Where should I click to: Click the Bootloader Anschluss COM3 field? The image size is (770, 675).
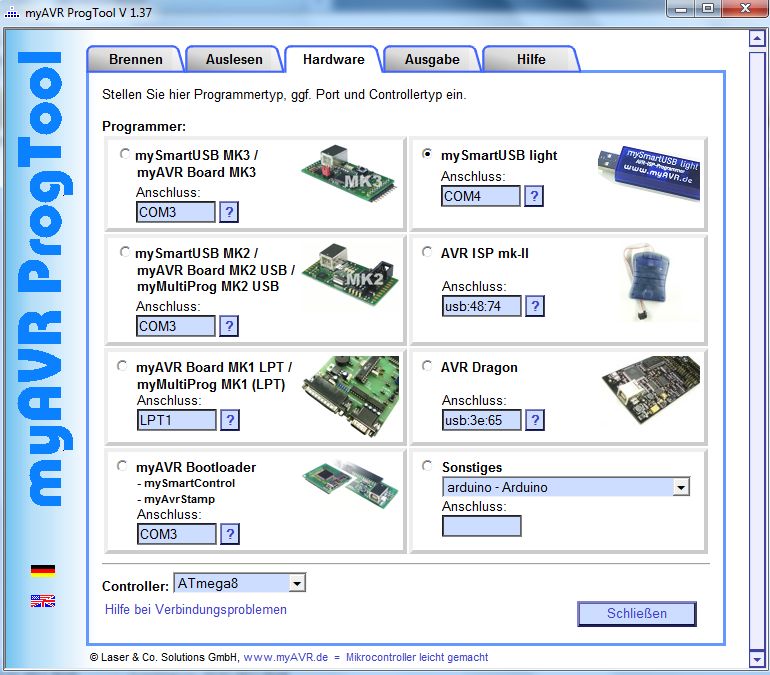(x=177, y=534)
